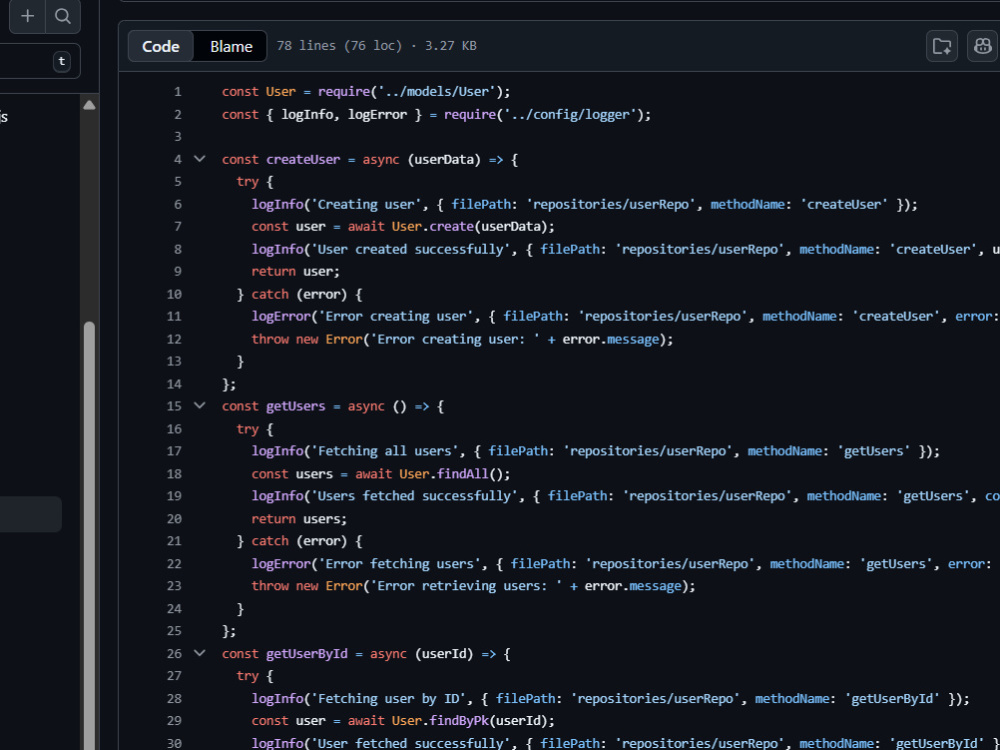1000x750 pixels.
Task: Click line number 12
Action: click(x=174, y=339)
